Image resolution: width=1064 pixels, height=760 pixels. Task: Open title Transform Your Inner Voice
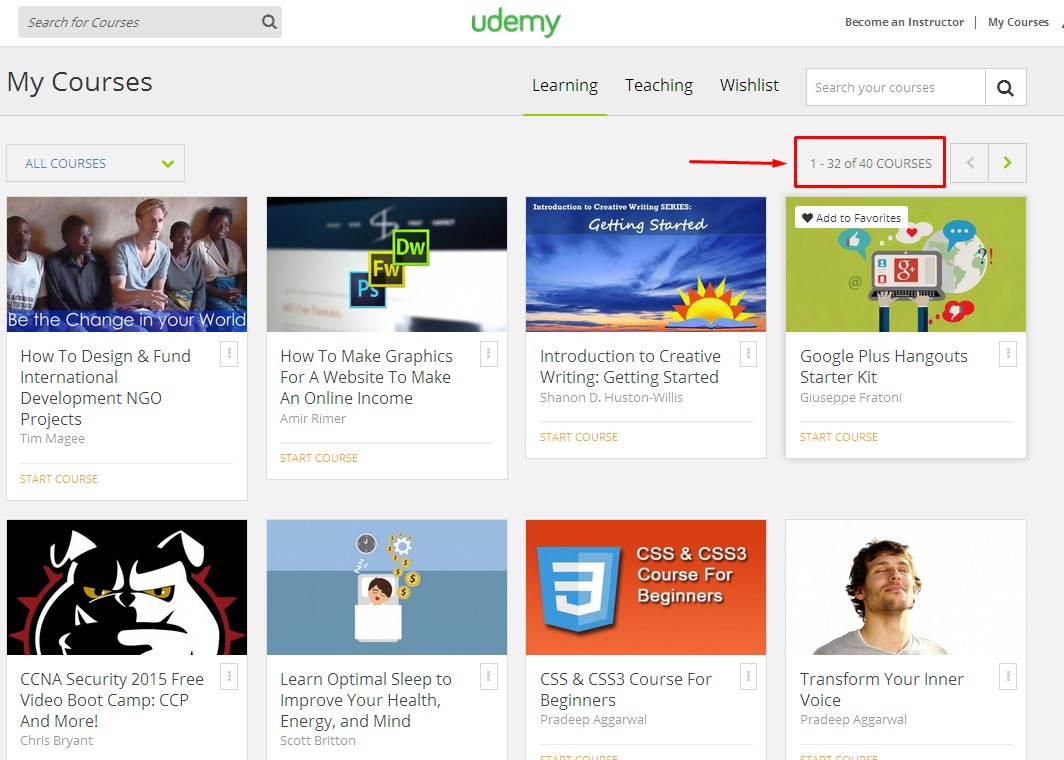[881, 689]
